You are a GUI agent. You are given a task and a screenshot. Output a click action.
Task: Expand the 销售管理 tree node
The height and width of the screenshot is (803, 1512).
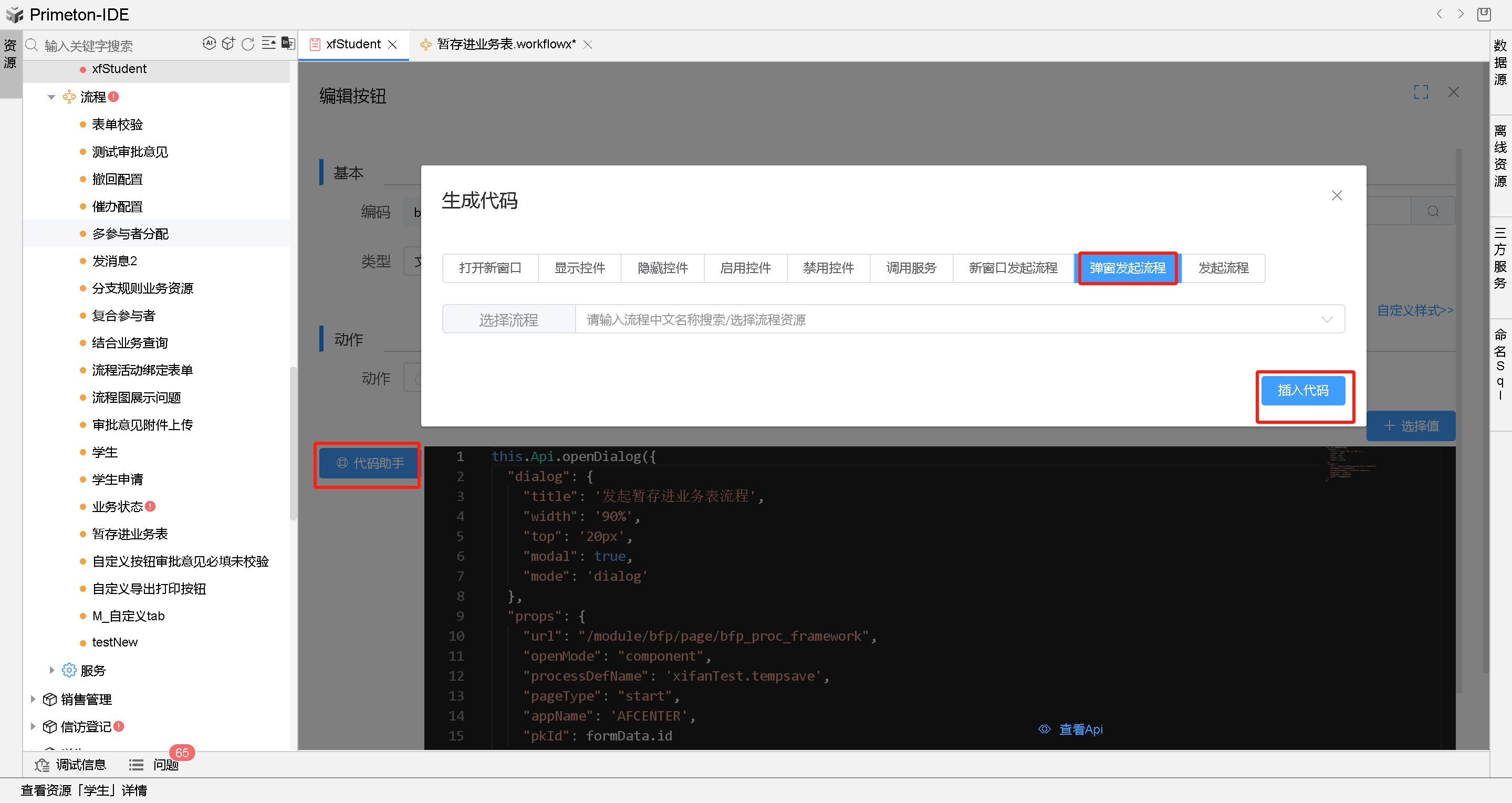coord(33,699)
